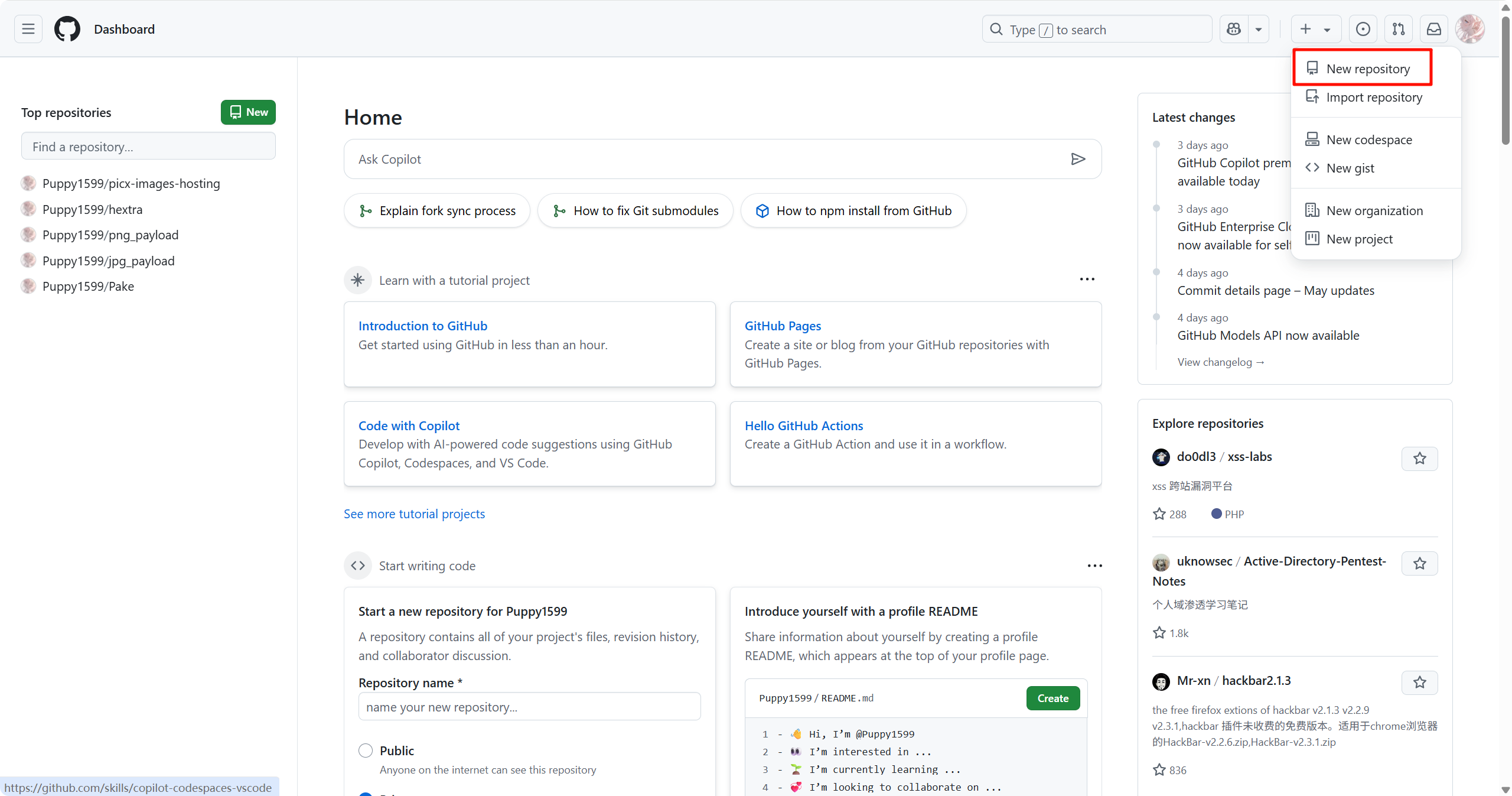
Task: Choose How to npm install from GitHub
Action: pyautogui.click(x=853, y=210)
